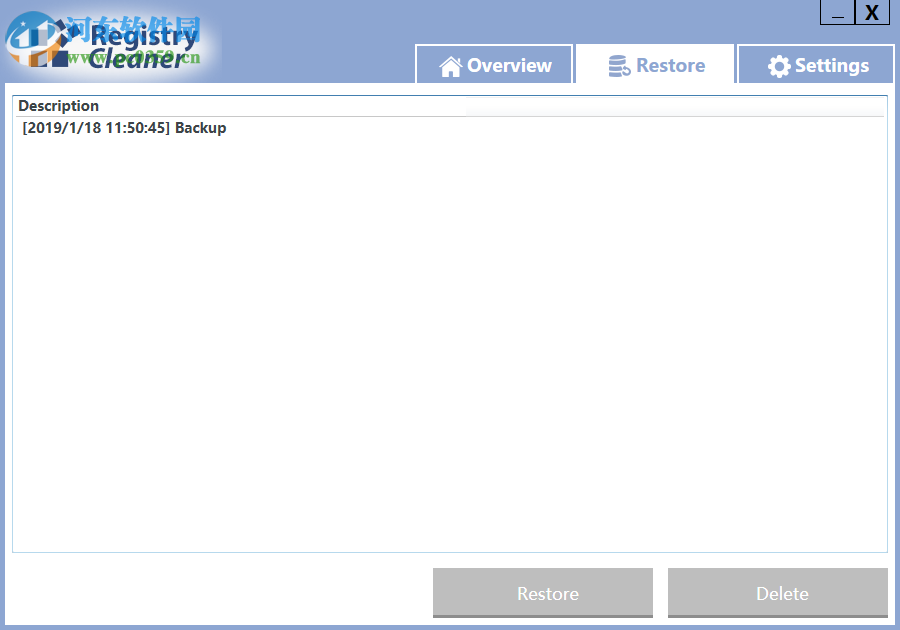Select the database icon on the Restore tab

click(x=620, y=64)
